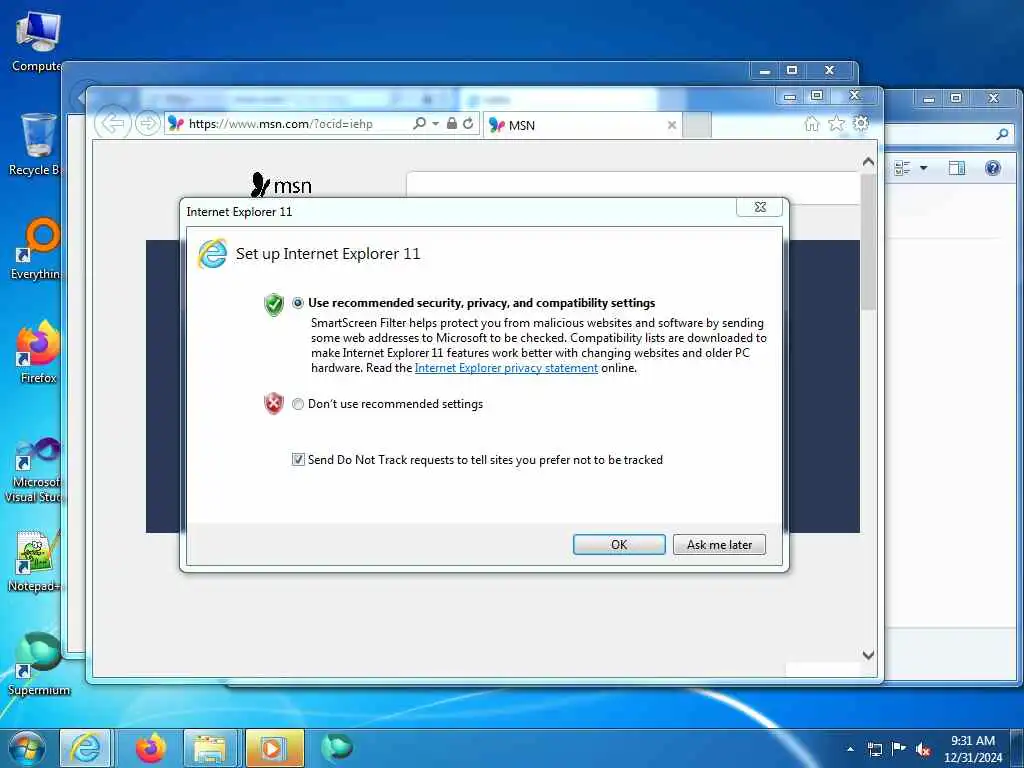The height and width of the screenshot is (768, 1024).
Task: Click the IE forward navigation arrow
Action: pyautogui.click(x=148, y=123)
